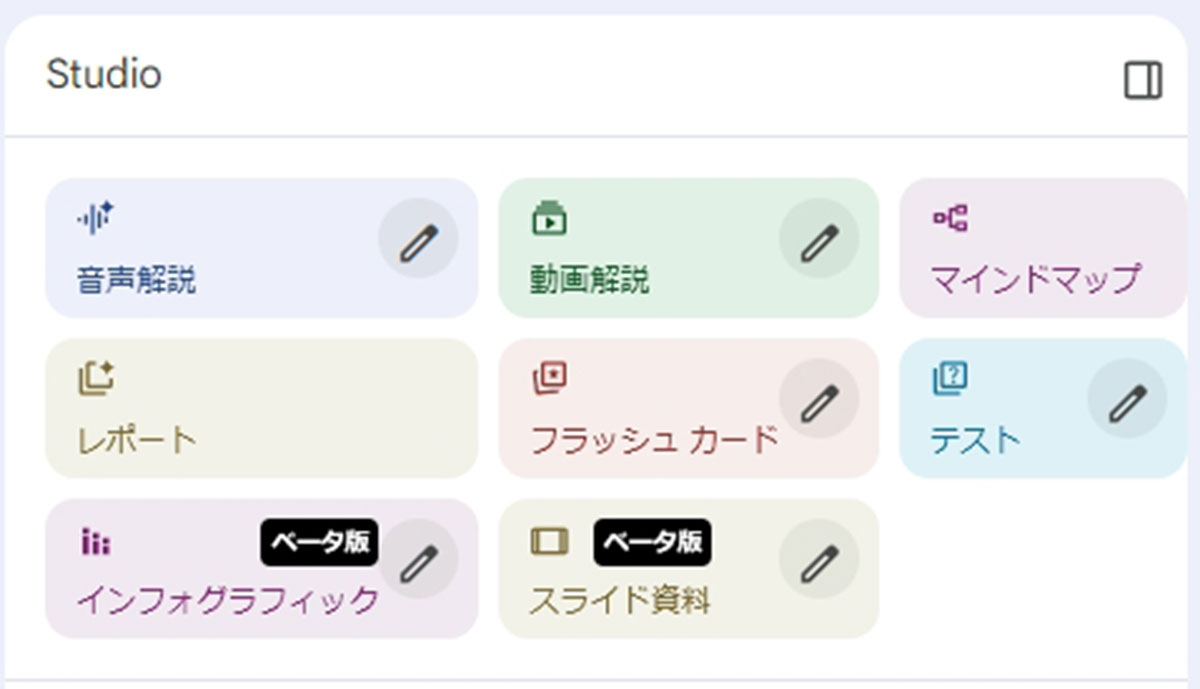Image resolution: width=1200 pixels, height=689 pixels.
Task: Click the flashcard icon on フラッシュ カード
Action: point(549,378)
